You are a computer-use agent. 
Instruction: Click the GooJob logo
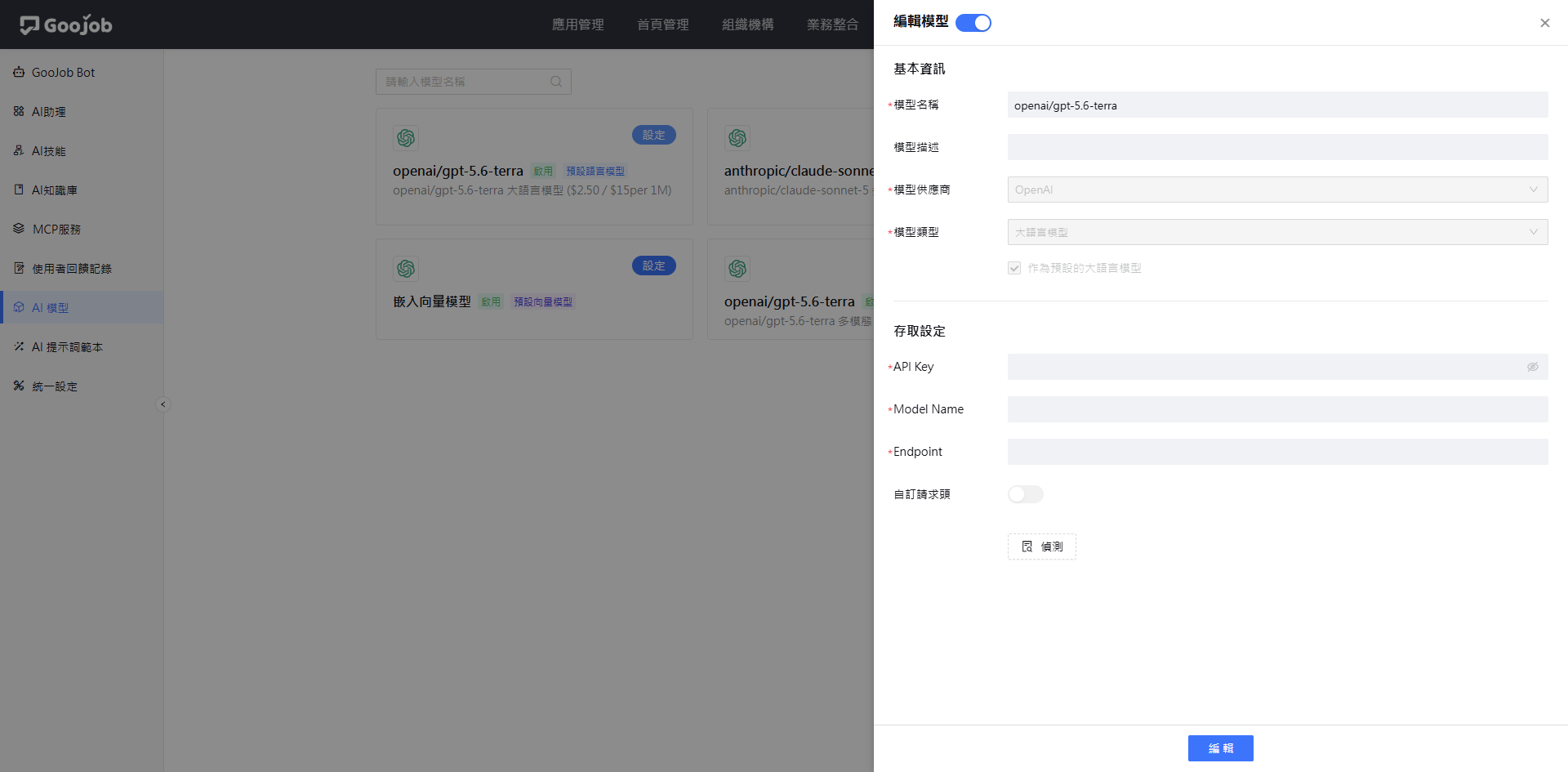pos(66,25)
